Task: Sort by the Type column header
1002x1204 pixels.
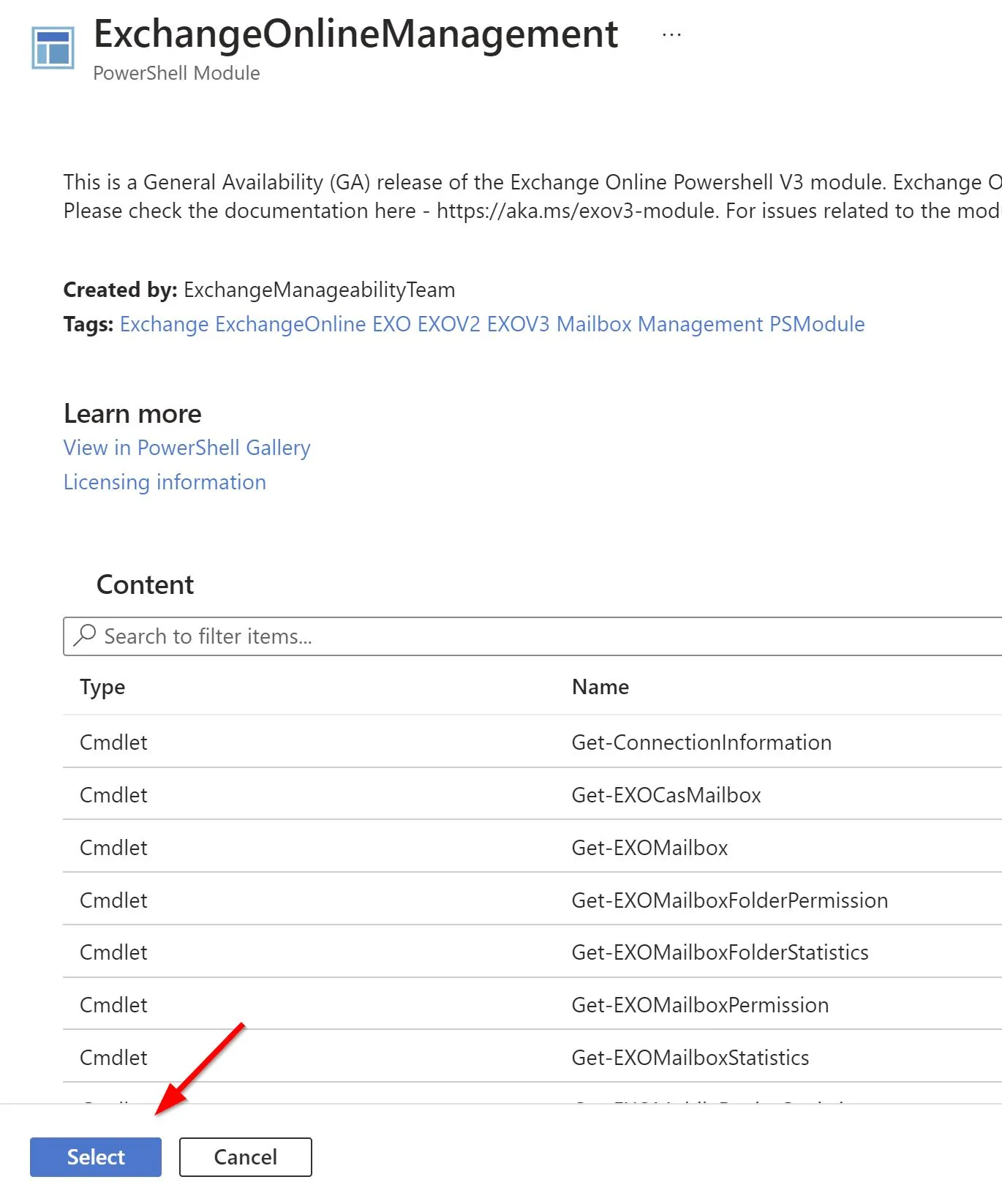Action: coord(102,687)
